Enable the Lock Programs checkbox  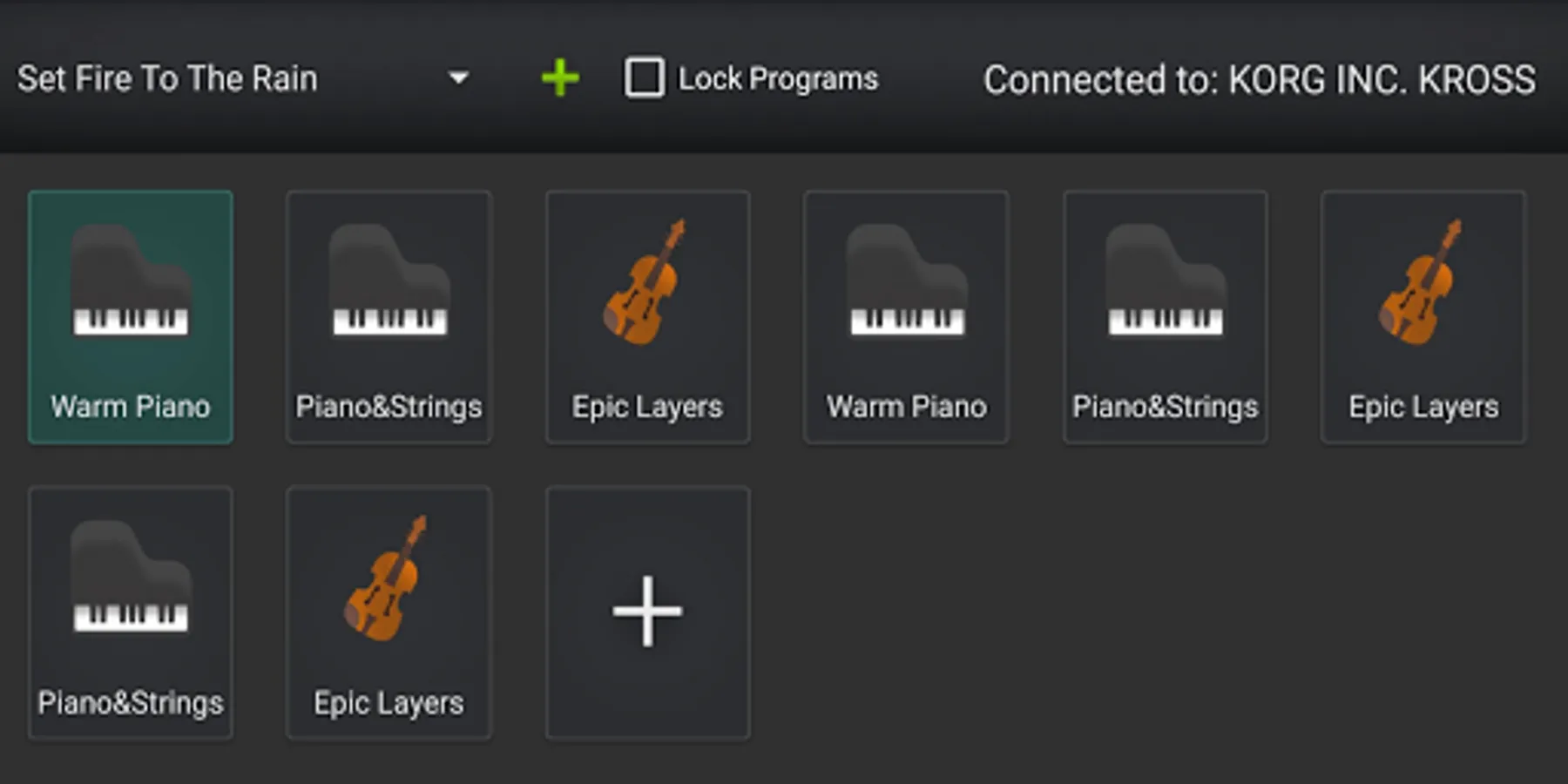645,78
